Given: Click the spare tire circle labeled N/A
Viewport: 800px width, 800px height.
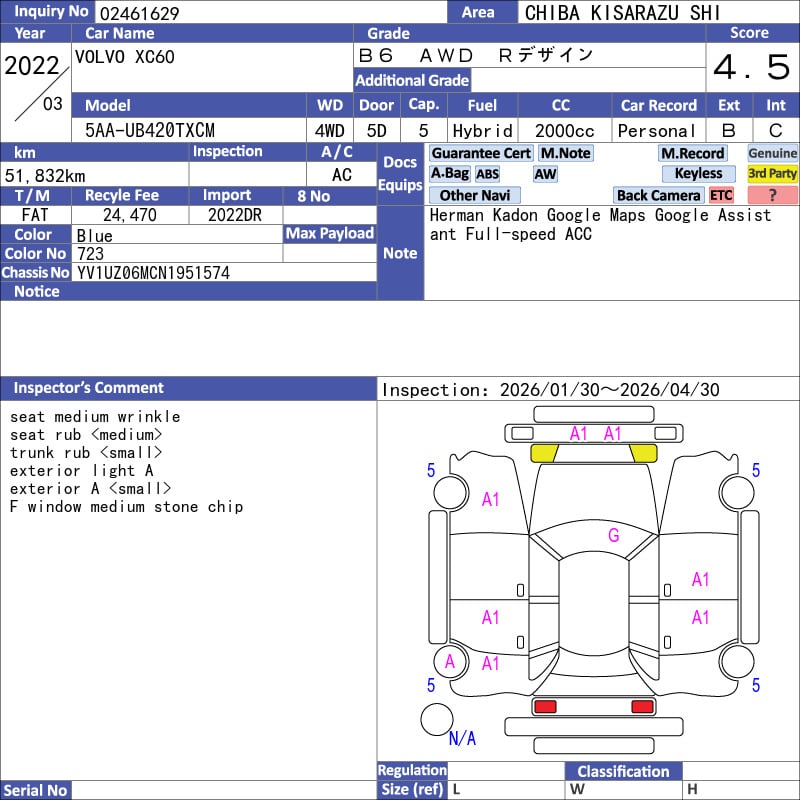Looking at the screenshot, I should click(437, 719).
